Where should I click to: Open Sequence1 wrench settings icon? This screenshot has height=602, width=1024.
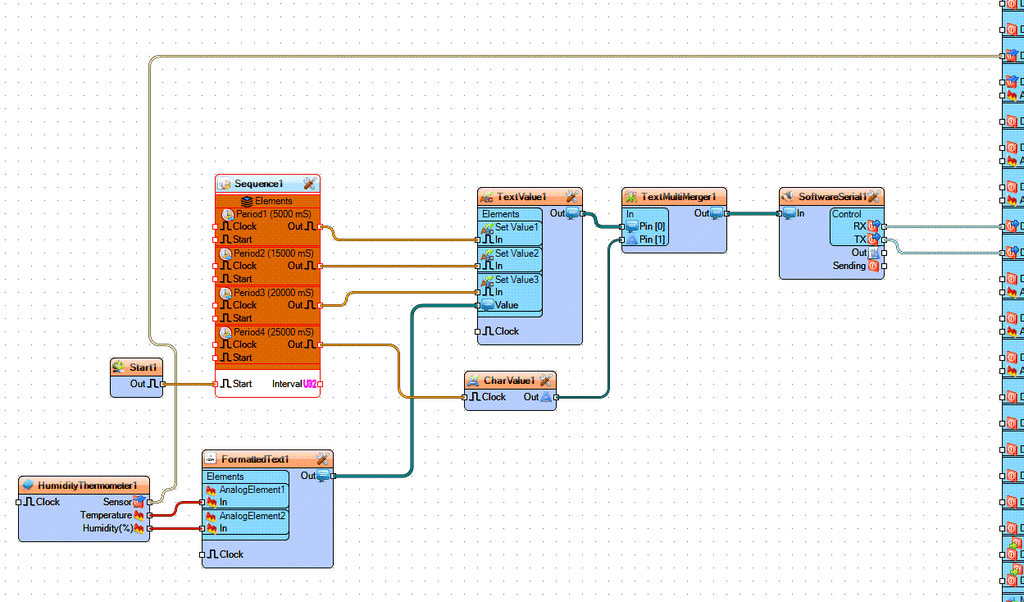(310, 184)
